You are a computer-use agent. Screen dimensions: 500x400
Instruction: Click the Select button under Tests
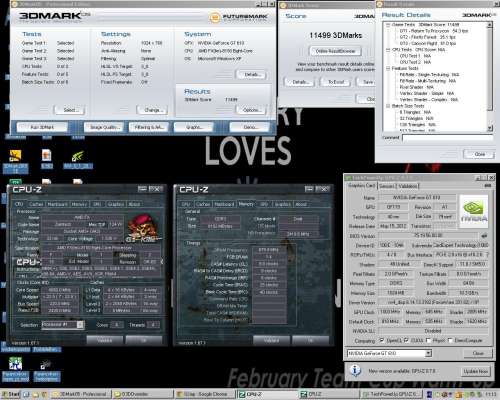70,110
